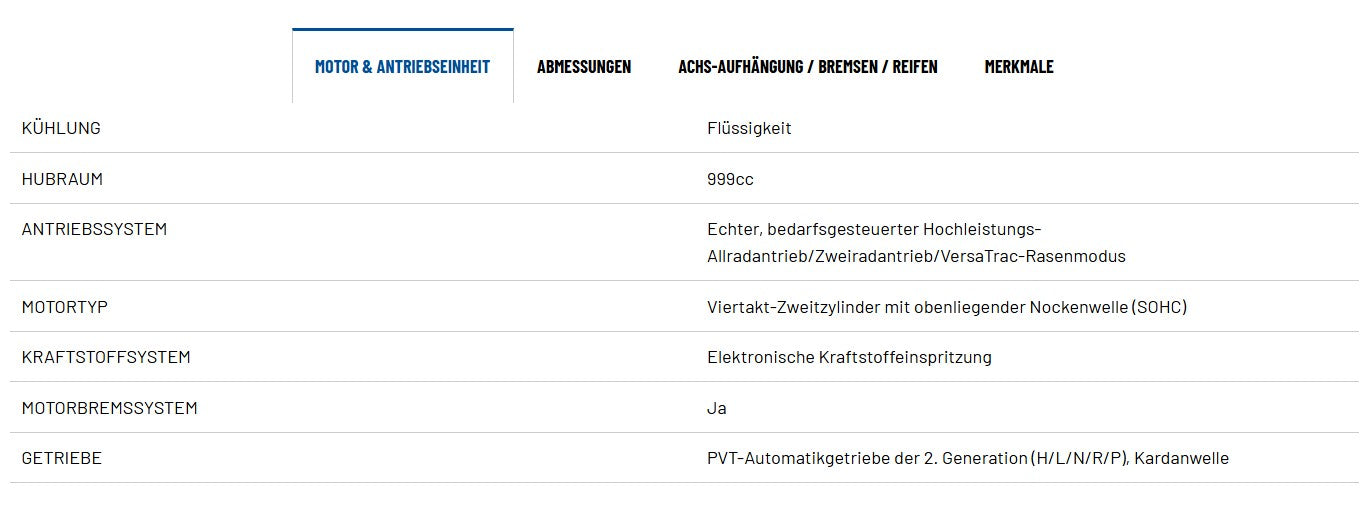Click the Allradantrieb/Zweiradantrieb/VersaTrac description text
1372x507 pixels.
(916, 256)
